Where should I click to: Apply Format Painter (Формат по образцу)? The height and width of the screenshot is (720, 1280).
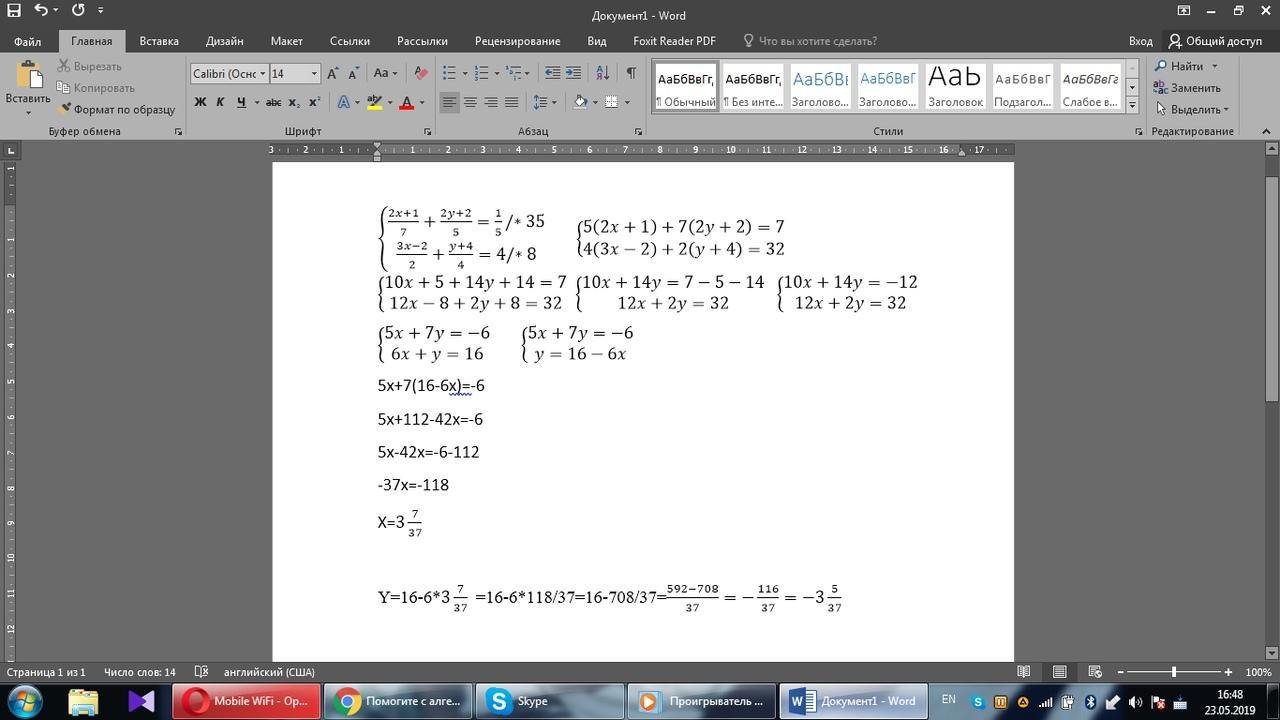click(x=116, y=109)
